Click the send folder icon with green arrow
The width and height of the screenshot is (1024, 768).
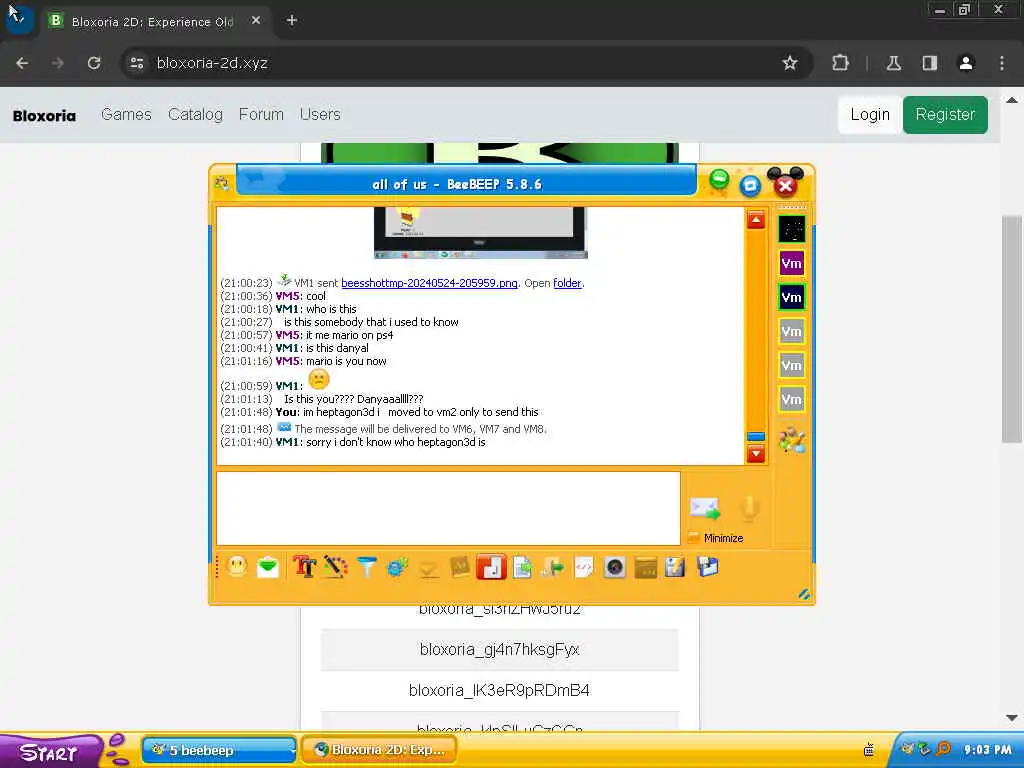552,566
